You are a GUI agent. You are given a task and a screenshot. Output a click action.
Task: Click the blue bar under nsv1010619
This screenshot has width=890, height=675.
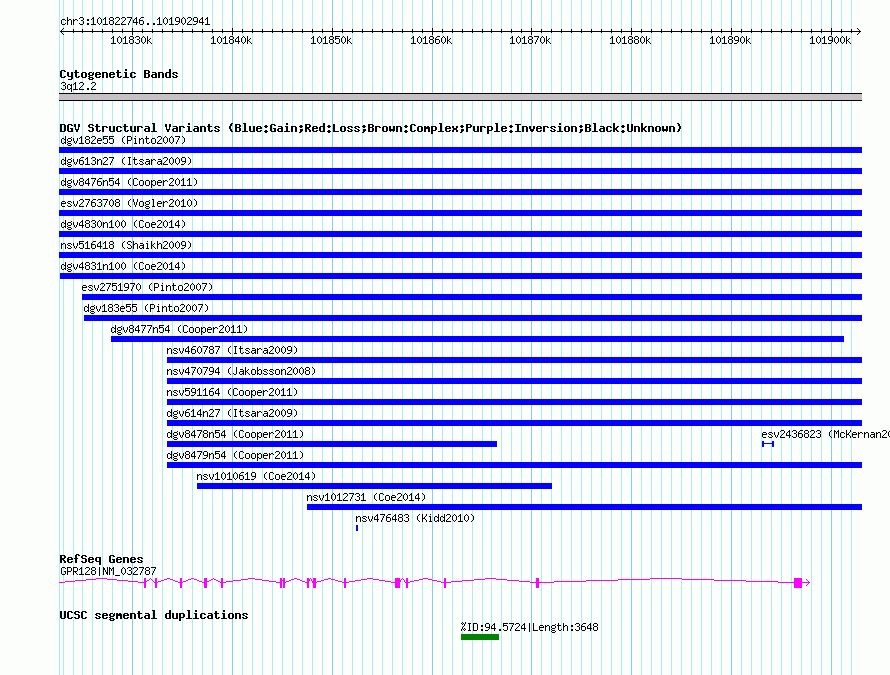pyautogui.click(x=374, y=486)
